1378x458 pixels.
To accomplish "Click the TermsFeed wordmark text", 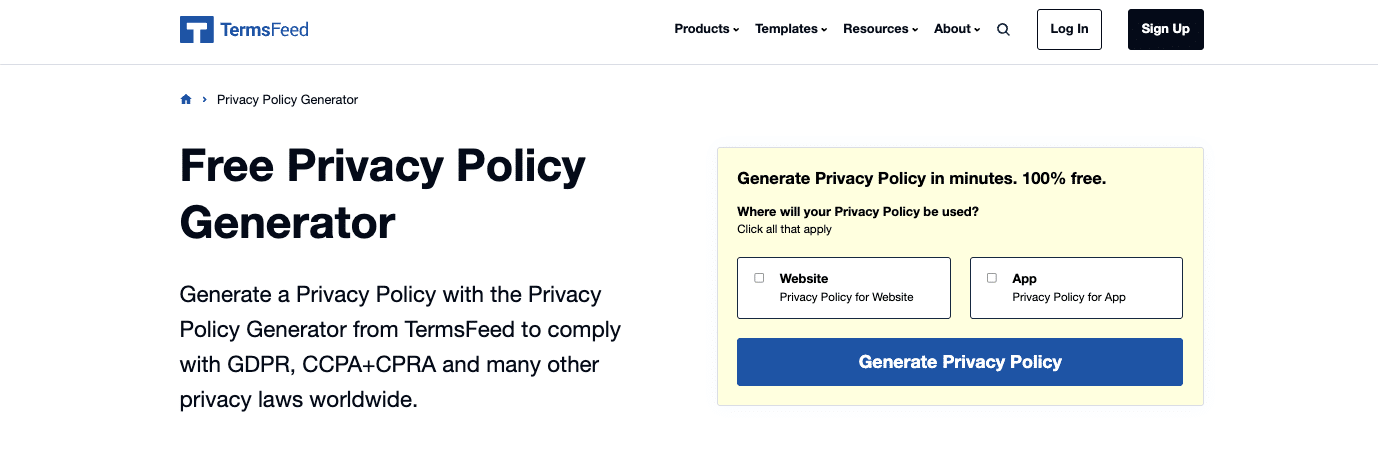I will pyautogui.click(x=265, y=30).
